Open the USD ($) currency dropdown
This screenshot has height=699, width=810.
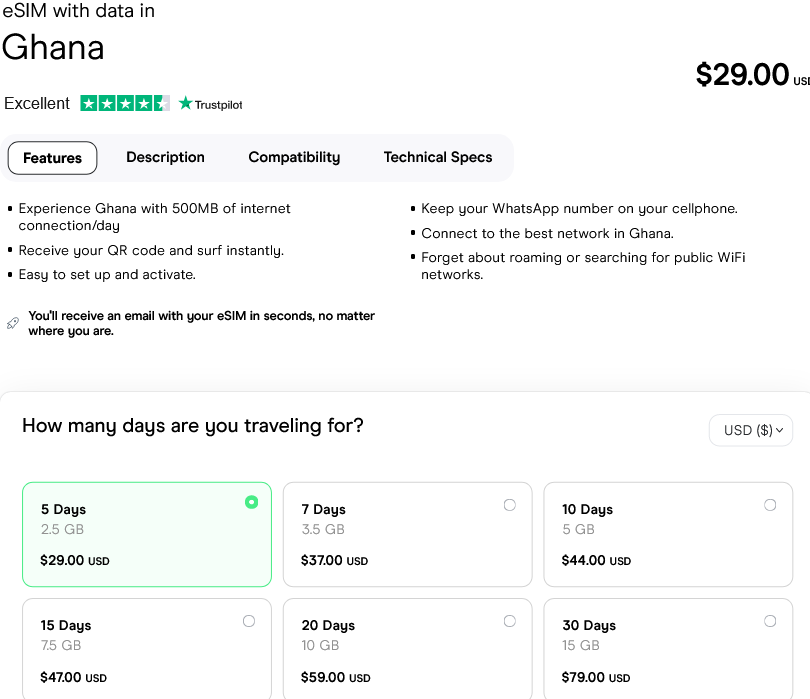pyautogui.click(x=751, y=430)
